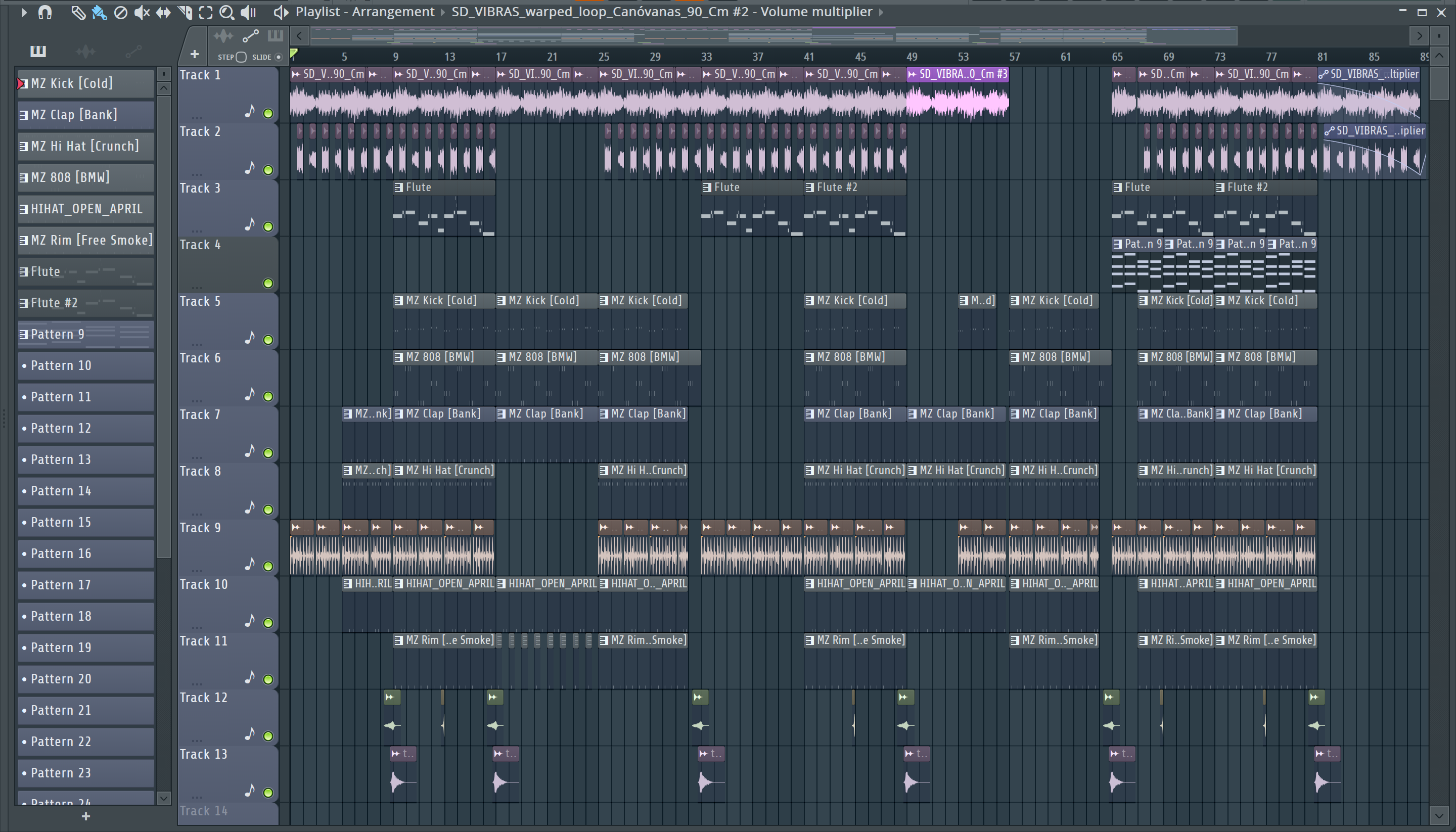Click pattern picker scroll down arrow
This screenshot has width=1456, height=832.
click(163, 798)
